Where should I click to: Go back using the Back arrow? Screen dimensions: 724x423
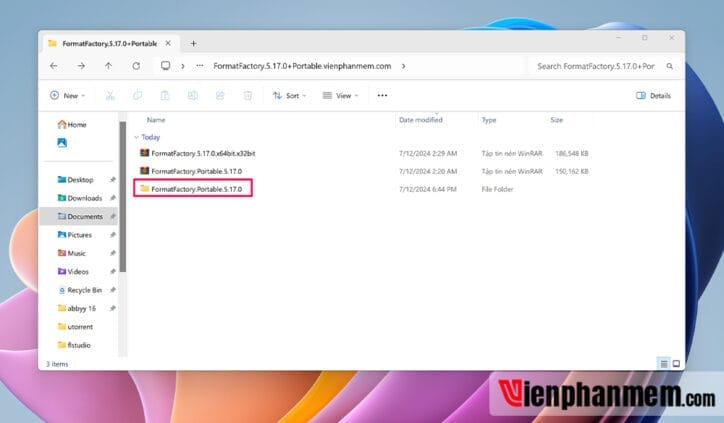(x=54, y=66)
